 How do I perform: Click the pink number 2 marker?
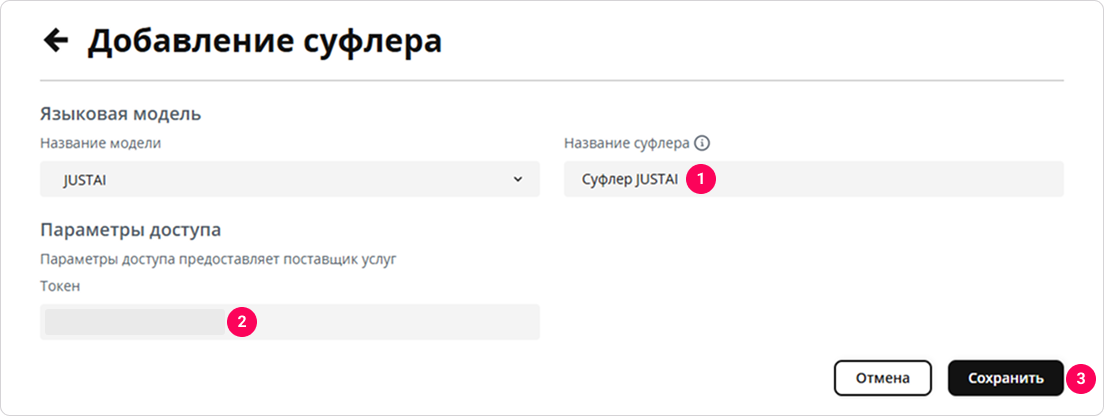pos(242,322)
